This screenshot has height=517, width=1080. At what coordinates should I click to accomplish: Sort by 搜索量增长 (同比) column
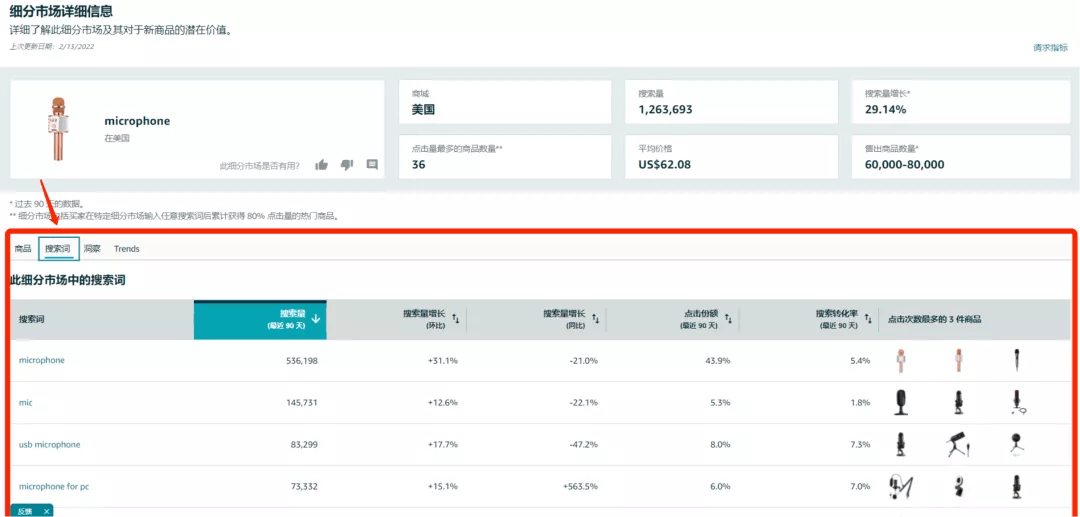tap(596, 319)
